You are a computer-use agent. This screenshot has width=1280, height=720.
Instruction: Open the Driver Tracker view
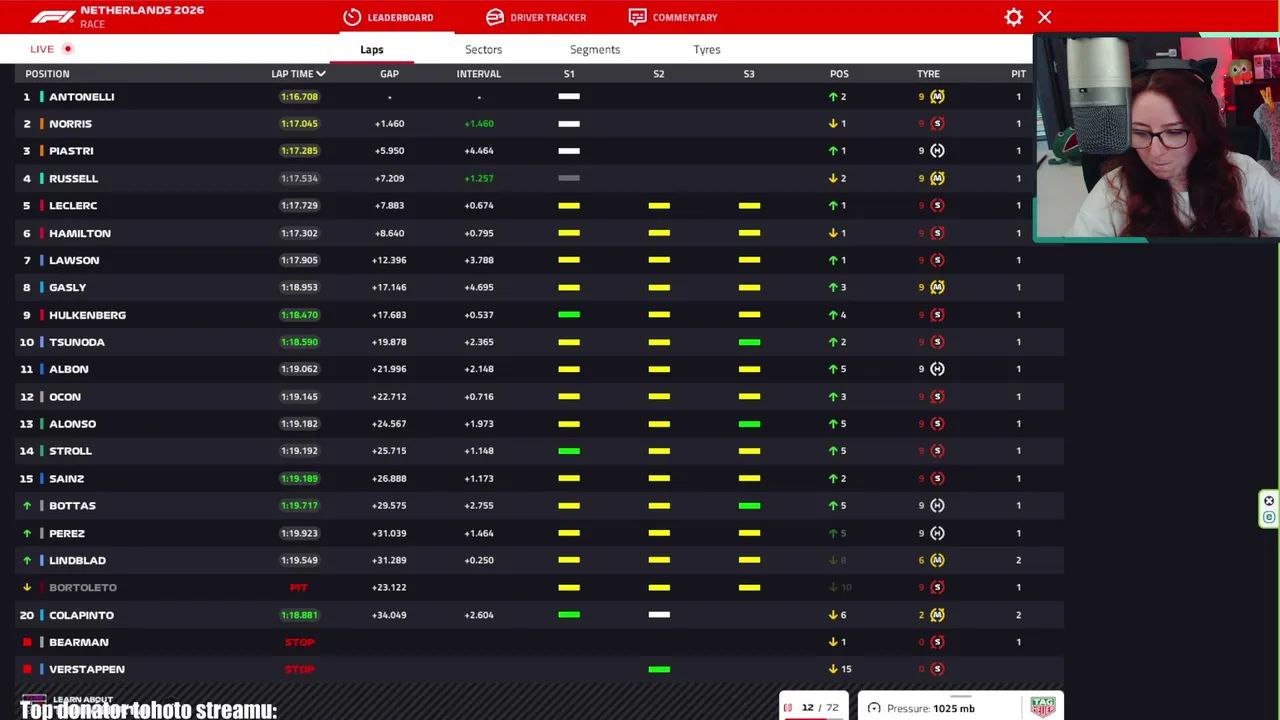click(x=536, y=17)
